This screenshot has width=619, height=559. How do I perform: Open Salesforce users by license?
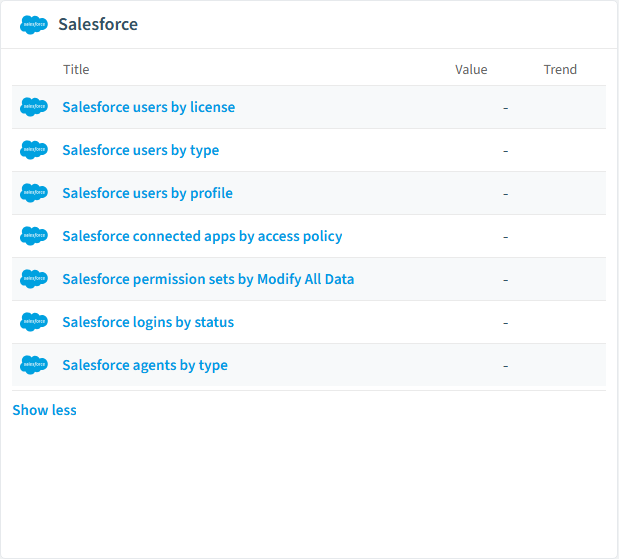(x=149, y=107)
